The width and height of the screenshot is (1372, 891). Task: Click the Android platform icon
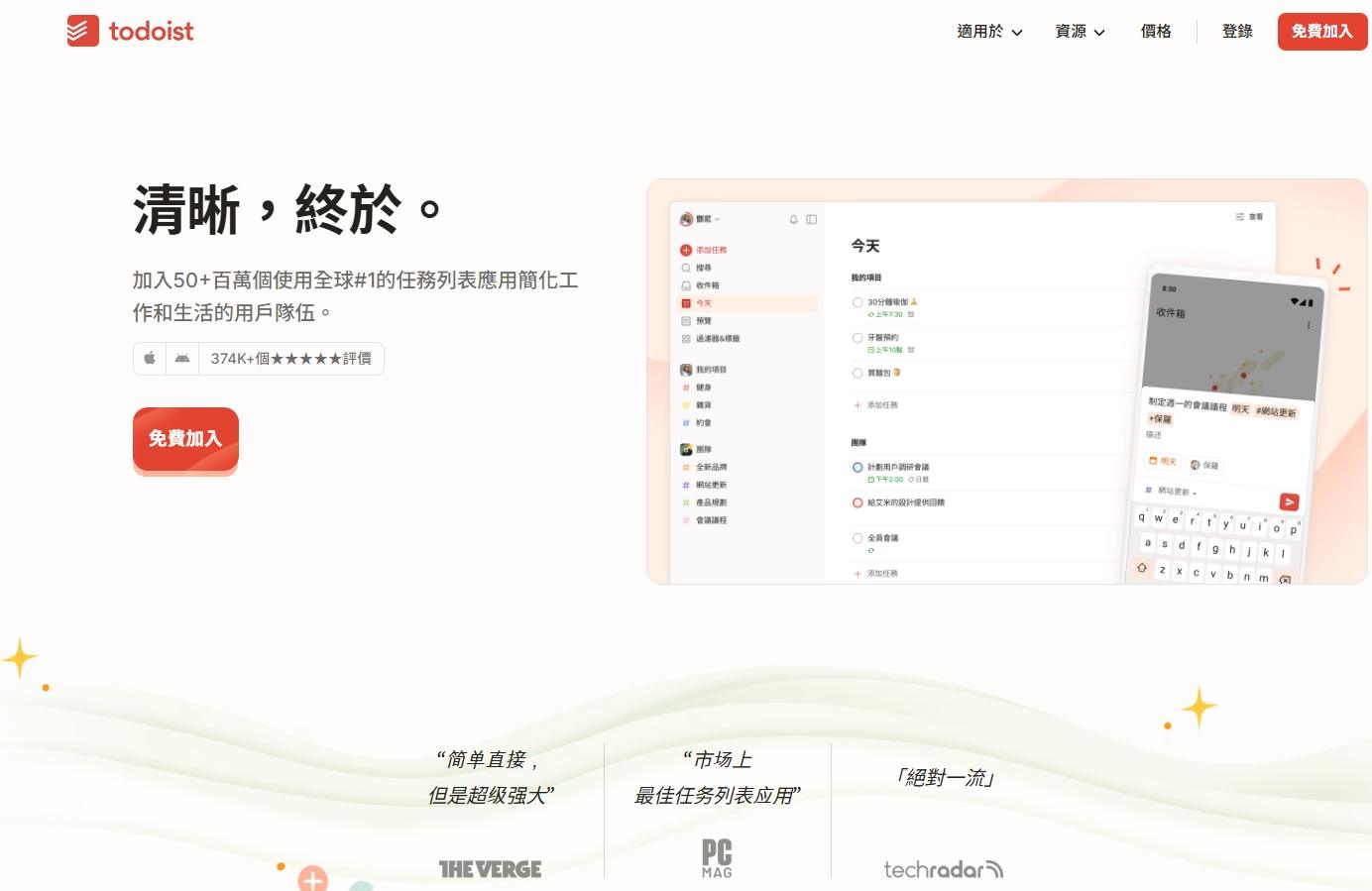tap(182, 358)
